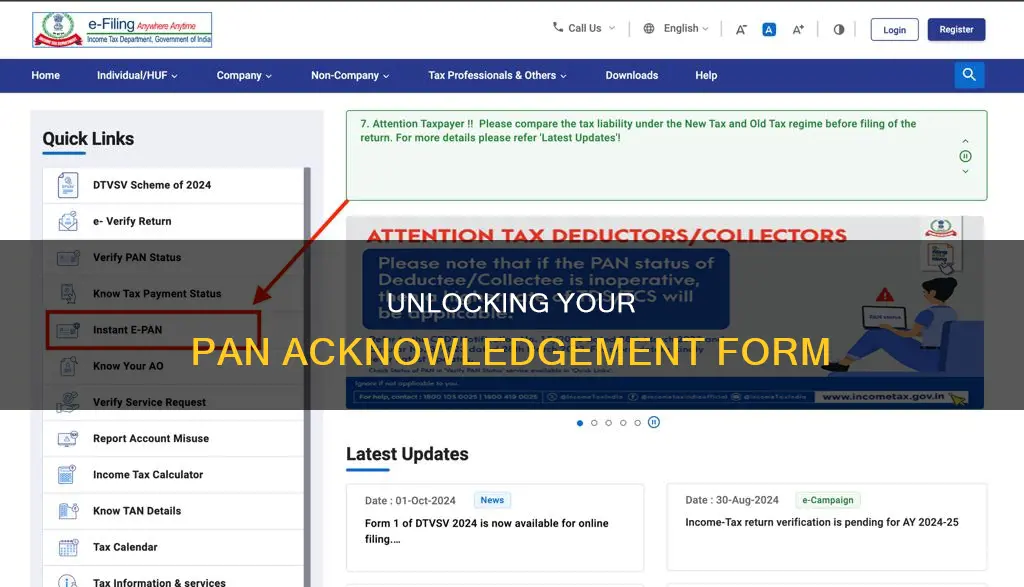The image size is (1024, 587).
Task: Open the Help menu item
Action: 706,76
